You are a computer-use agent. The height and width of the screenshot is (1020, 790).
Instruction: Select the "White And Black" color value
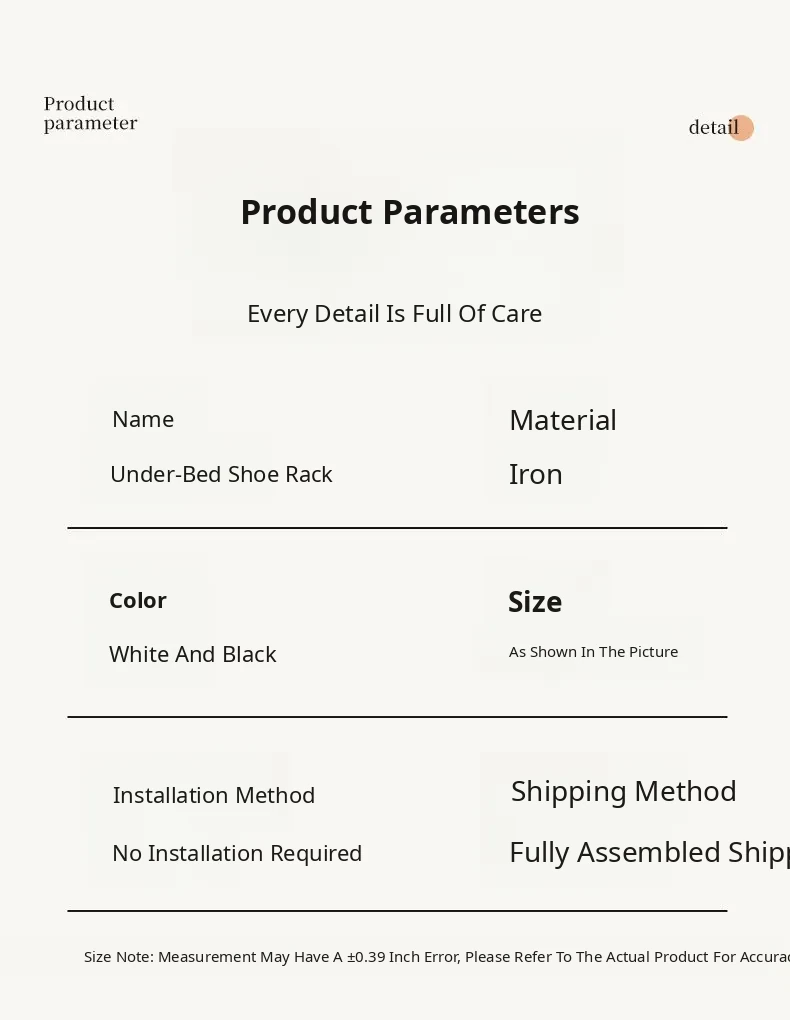[192, 654]
